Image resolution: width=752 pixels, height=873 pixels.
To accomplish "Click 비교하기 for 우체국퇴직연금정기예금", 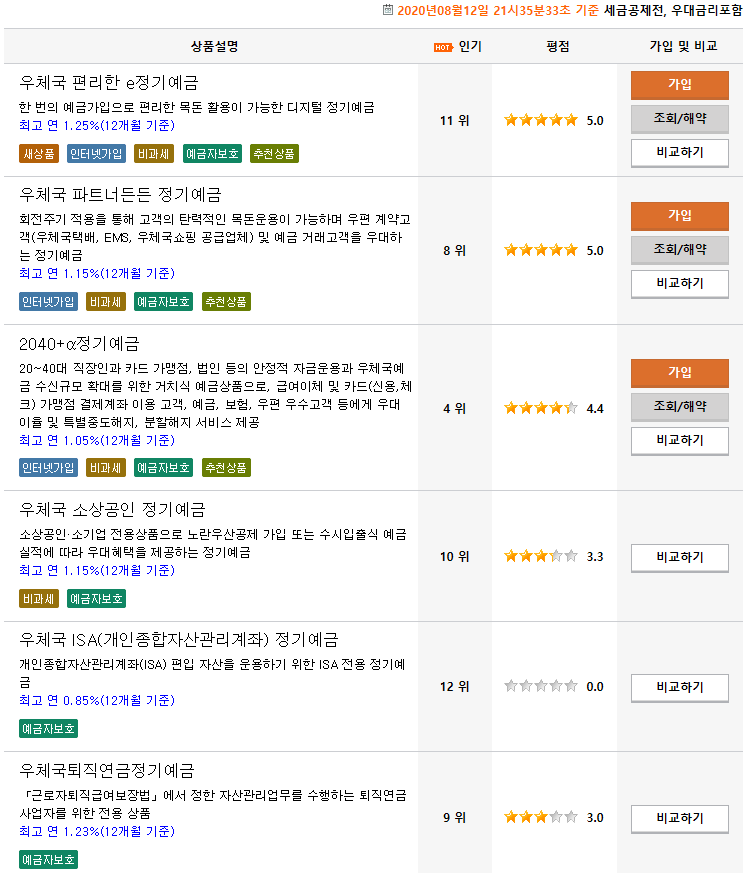I will click(680, 818).
